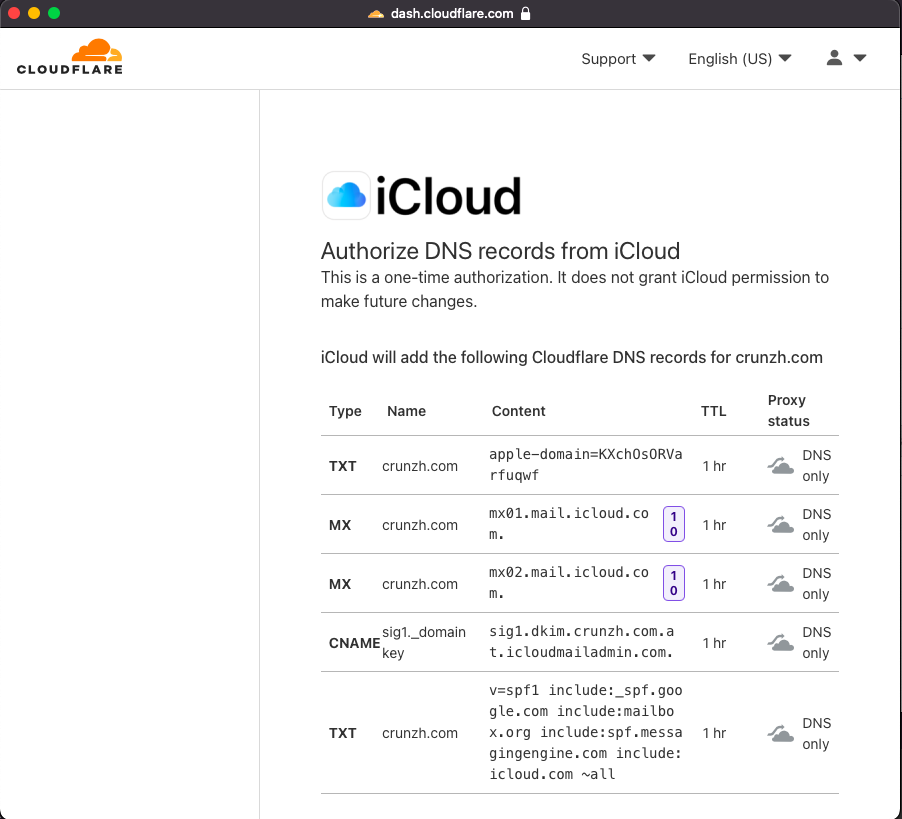The image size is (902, 819).
Task: Click the priority 10 badge for mx01
Action: pyautogui.click(x=674, y=524)
